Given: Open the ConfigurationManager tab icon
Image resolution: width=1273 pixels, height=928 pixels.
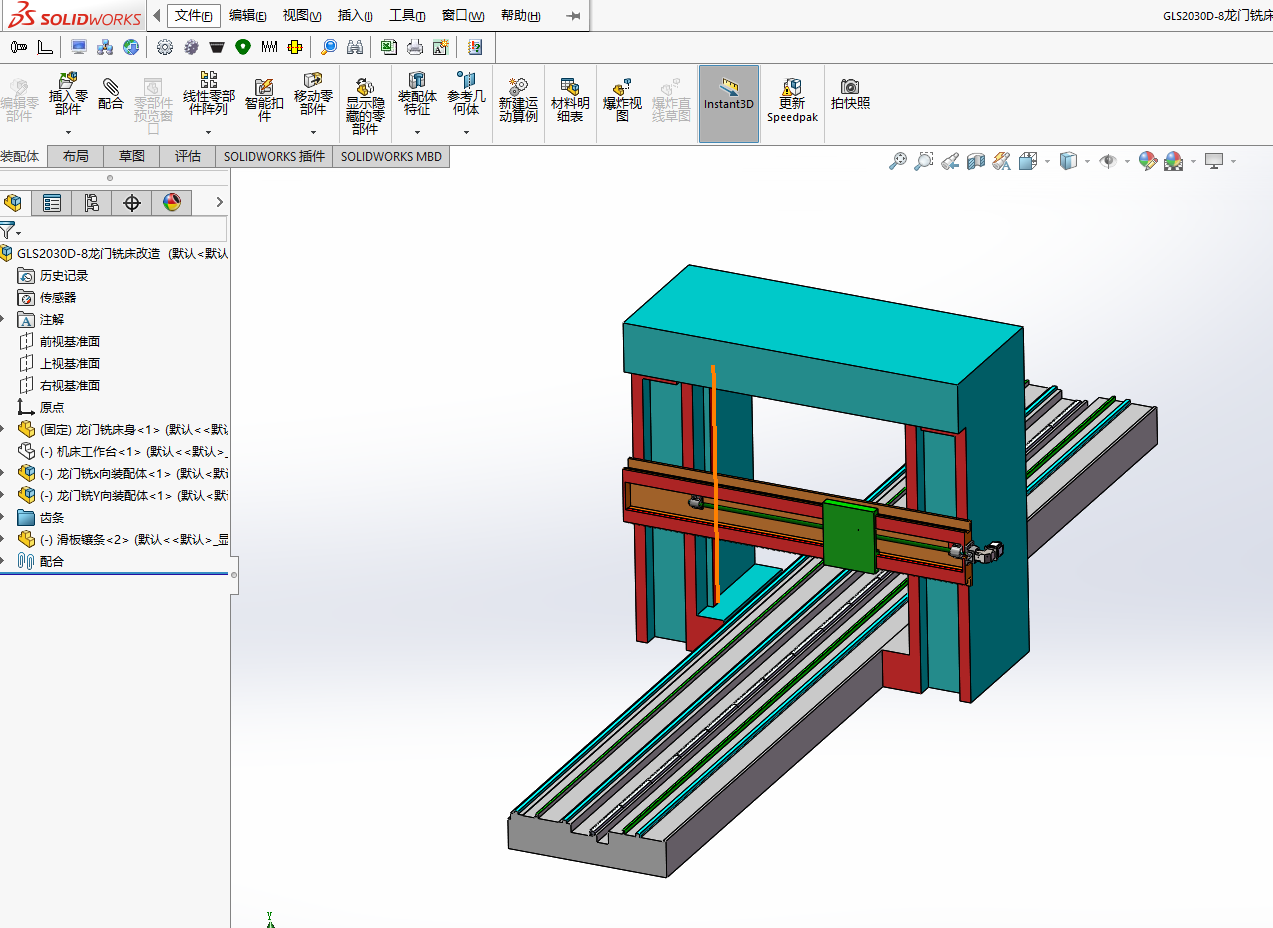Looking at the screenshot, I should pos(92,203).
